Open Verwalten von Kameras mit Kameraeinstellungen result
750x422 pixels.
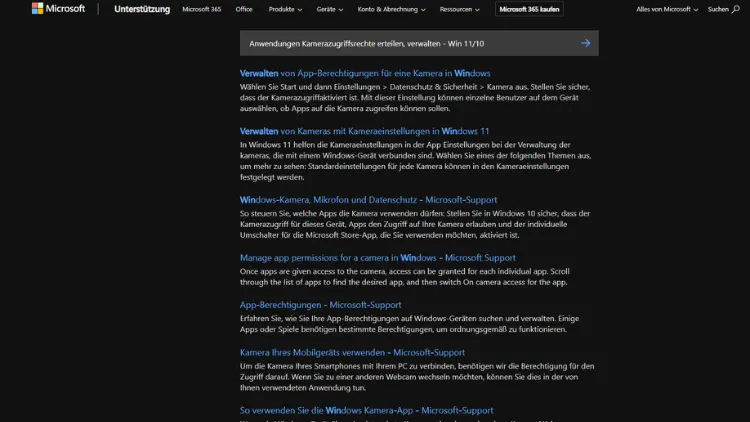(364, 131)
